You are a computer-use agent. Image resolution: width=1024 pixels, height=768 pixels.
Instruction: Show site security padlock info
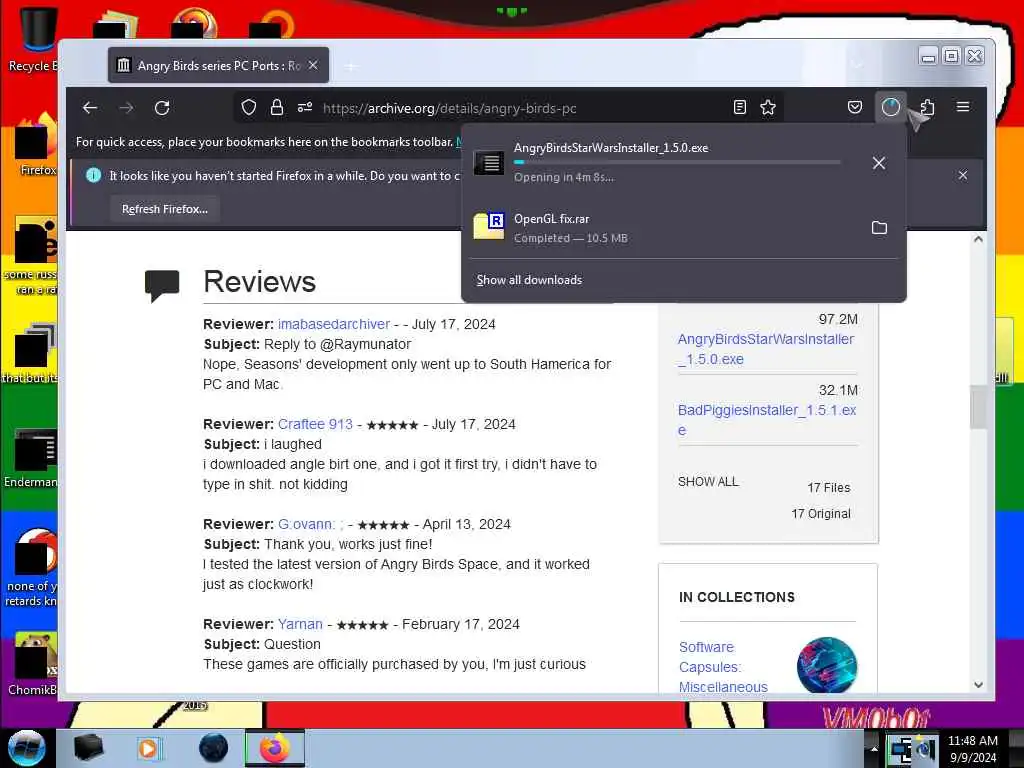tap(277, 108)
